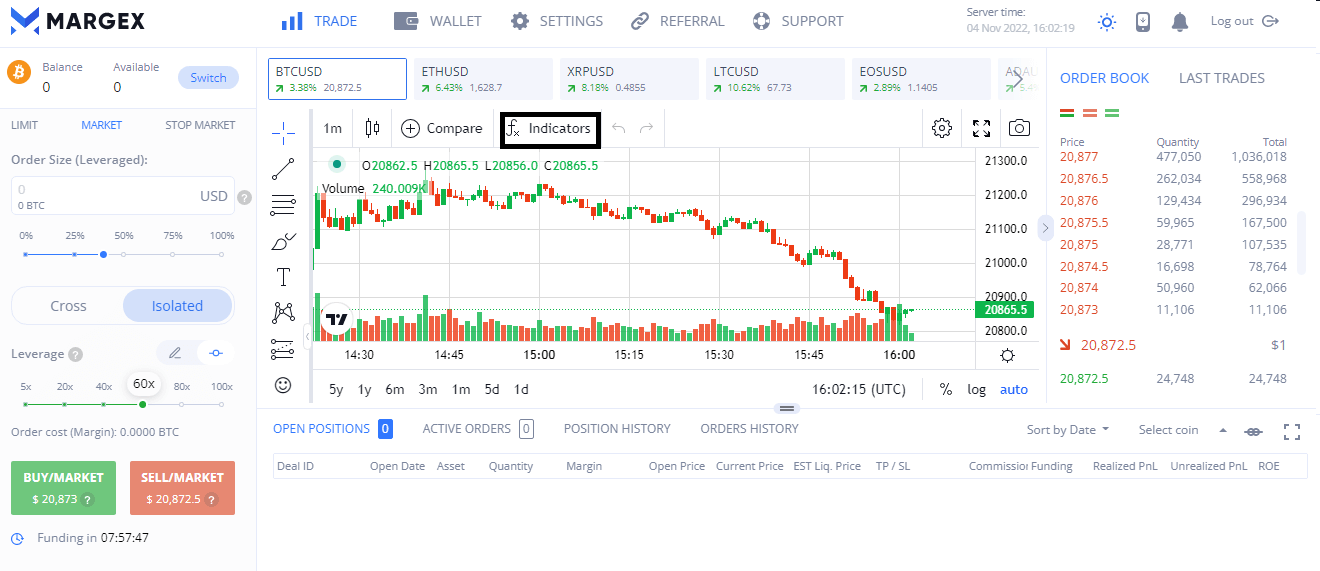
Task: Take a chart snapshot with camera icon
Action: pyautogui.click(x=1019, y=128)
